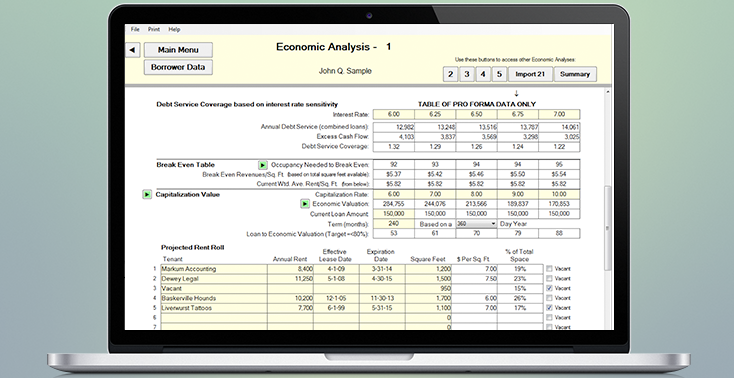Viewport: 734px width, 378px height.
Task: Click the vertical scrollbar thumb
Action: tap(608, 228)
